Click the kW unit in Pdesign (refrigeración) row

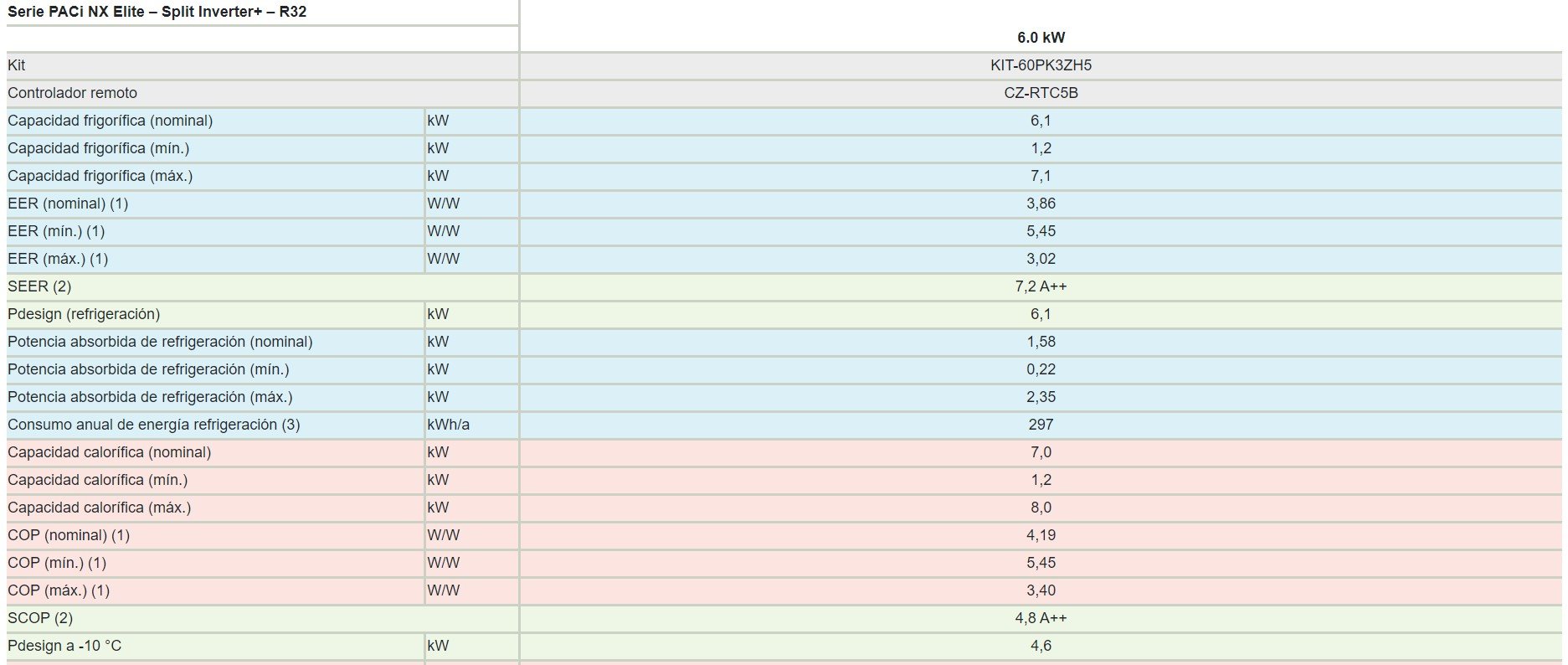(438, 314)
